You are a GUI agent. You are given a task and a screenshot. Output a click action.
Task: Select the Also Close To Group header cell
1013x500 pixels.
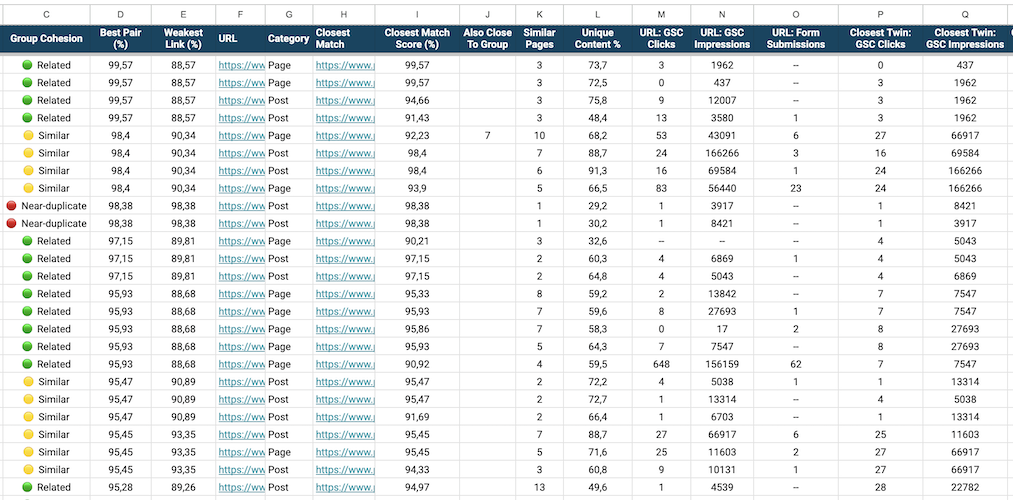click(x=487, y=39)
